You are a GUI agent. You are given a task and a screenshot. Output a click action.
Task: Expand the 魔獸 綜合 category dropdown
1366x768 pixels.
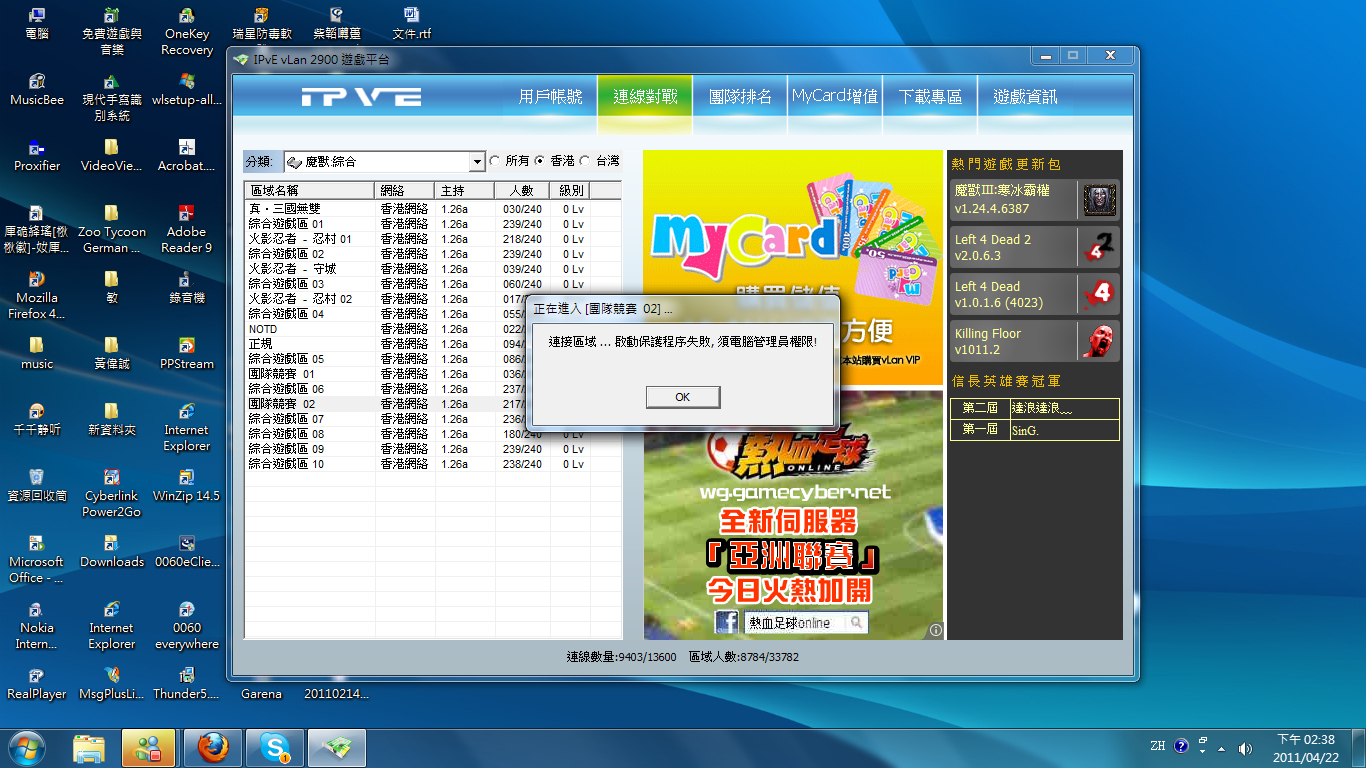click(x=477, y=162)
